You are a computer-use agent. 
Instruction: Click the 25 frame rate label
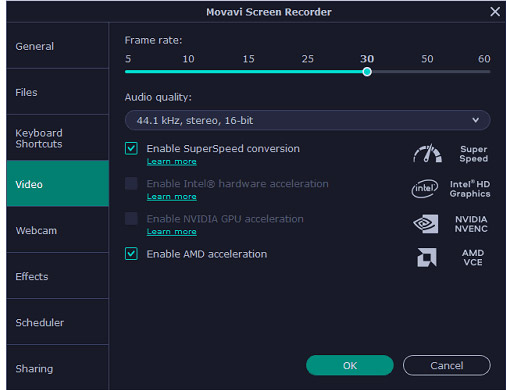coord(308,59)
